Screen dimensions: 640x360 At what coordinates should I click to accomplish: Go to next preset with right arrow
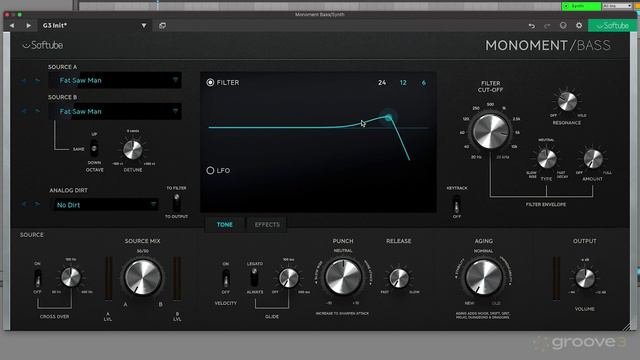[x=28, y=25]
